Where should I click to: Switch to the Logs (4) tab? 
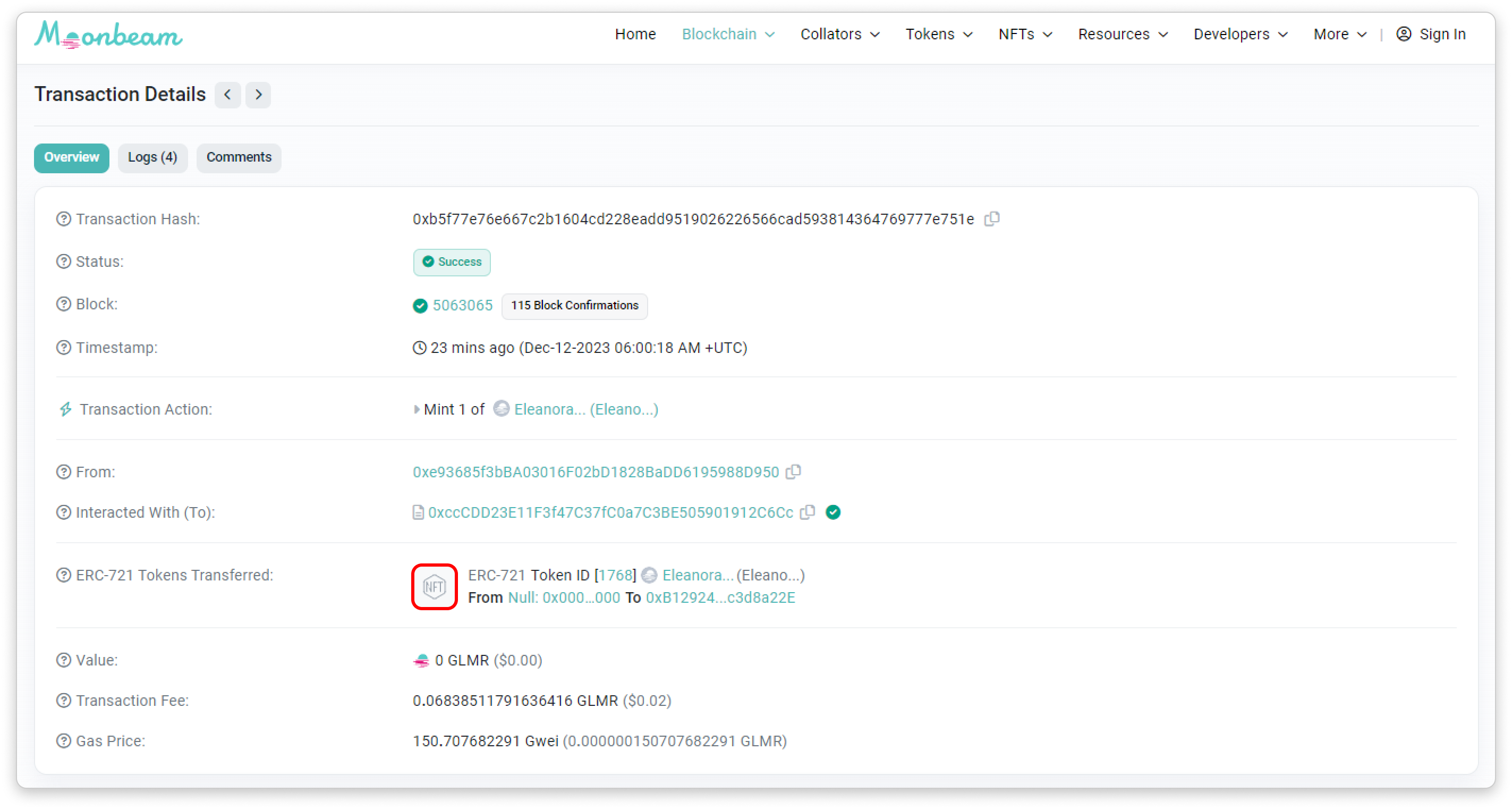tap(152, 157)
